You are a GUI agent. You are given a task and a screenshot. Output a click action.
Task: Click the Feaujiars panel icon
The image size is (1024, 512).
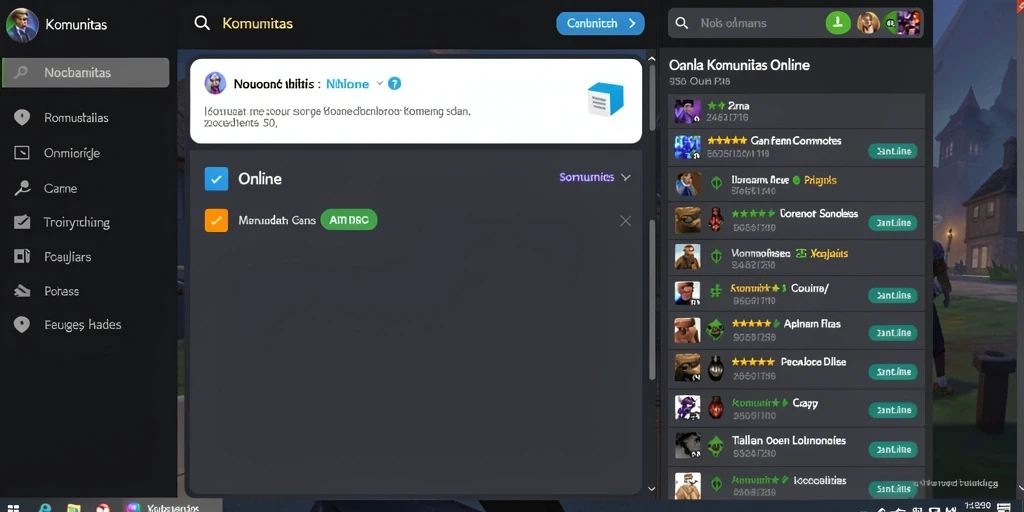[22, 256]
